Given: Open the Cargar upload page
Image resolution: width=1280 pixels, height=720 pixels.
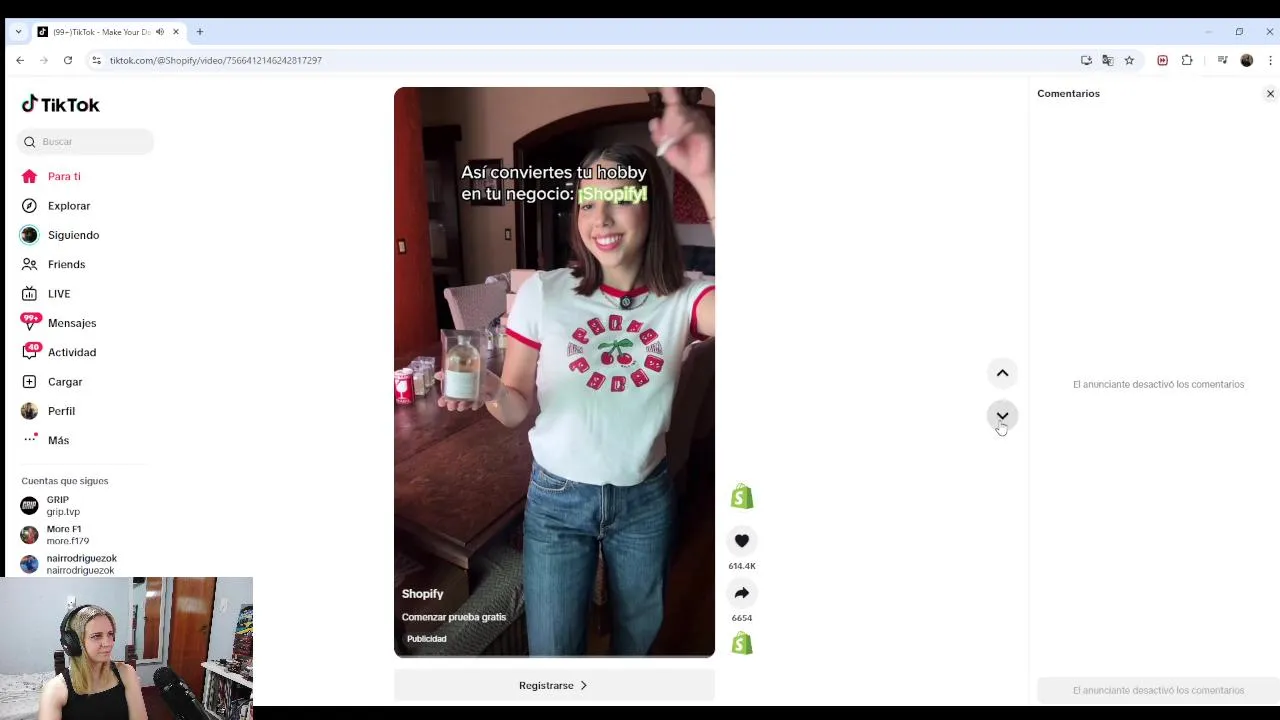Looking at the screenshot, I should pos(65,382).
